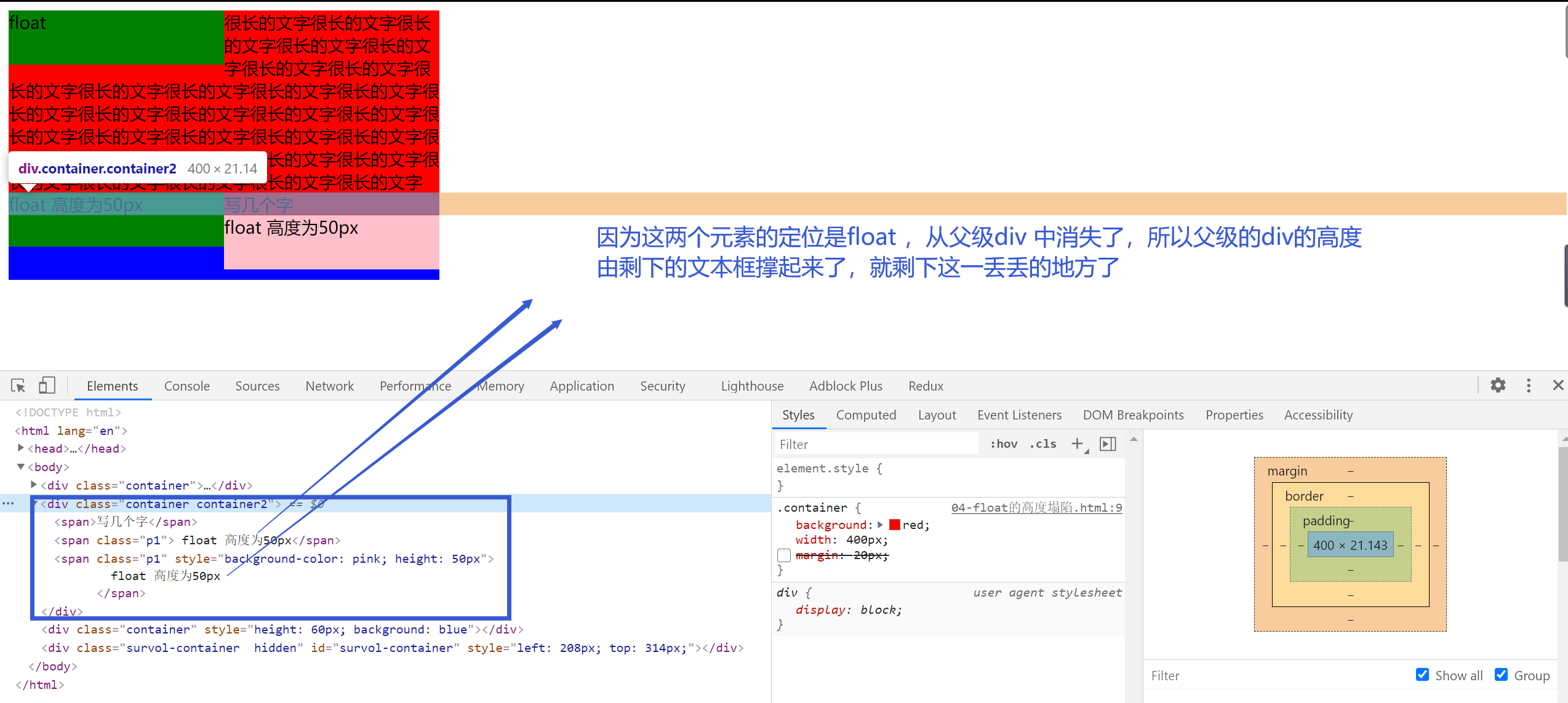
Task: Uncheck the Group checkbox
Action: point(1501,675)
